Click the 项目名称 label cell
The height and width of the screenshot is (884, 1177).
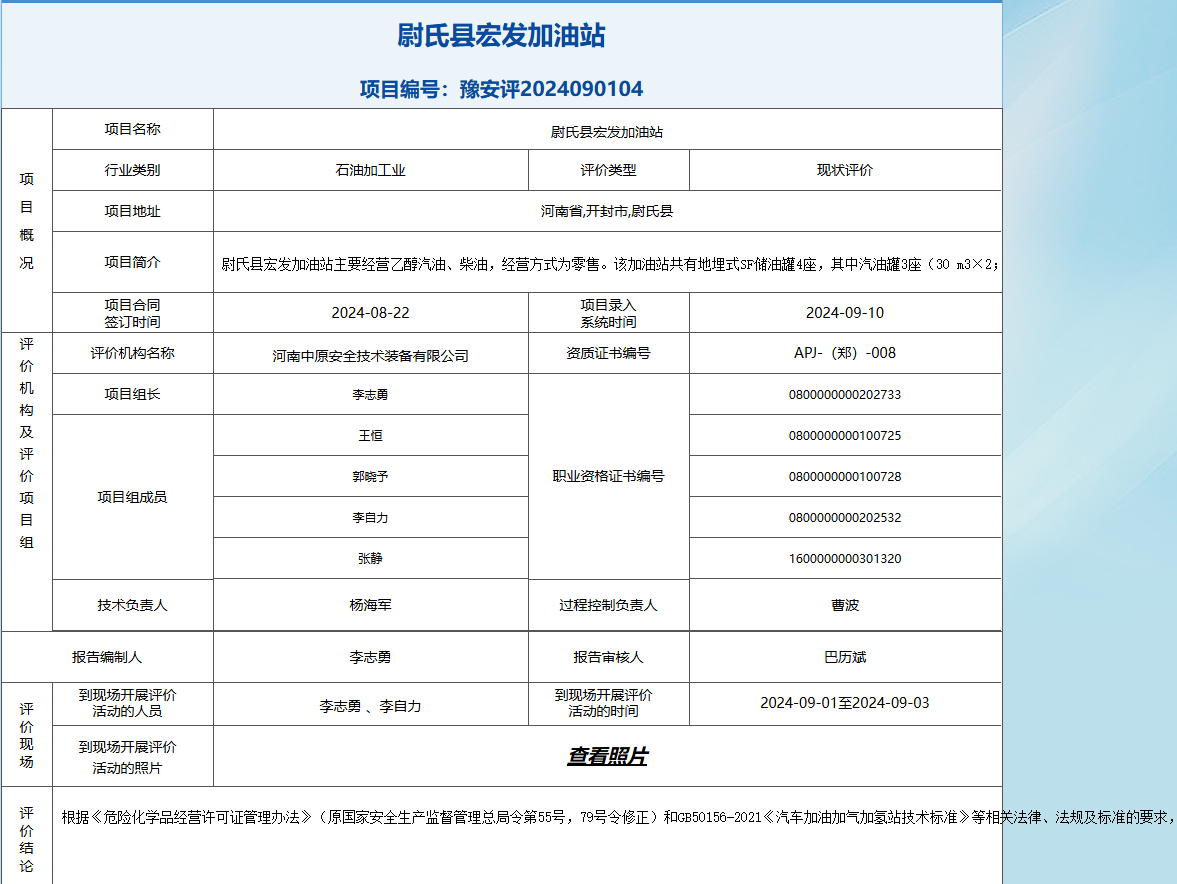point(132,129)
